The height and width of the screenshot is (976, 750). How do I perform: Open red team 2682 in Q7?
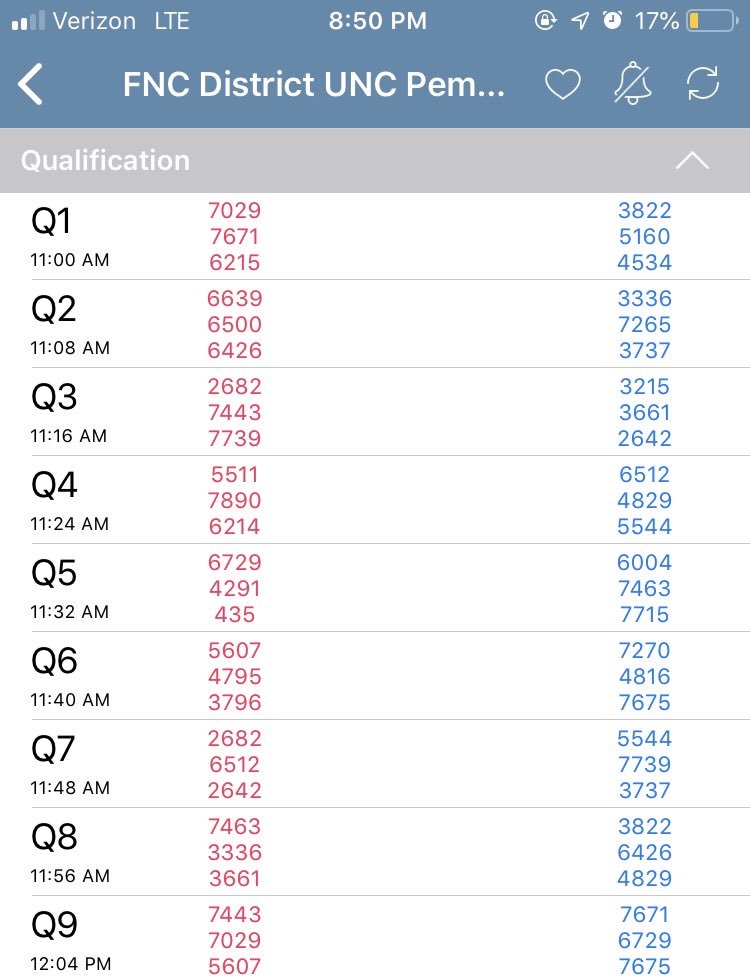pyautogui.click(x=235, y=738)
